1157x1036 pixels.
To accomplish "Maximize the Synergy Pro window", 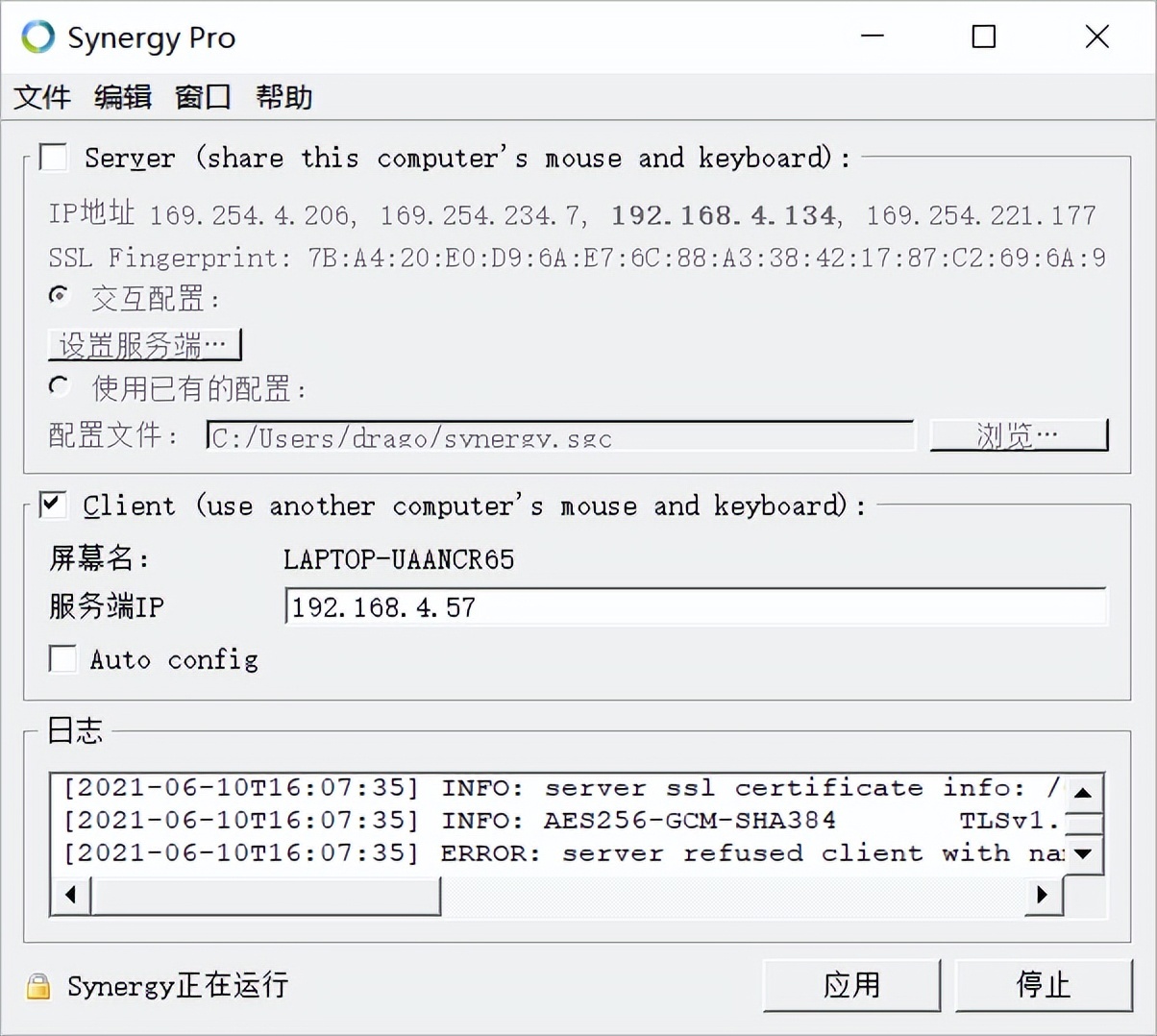I will click(x=984, y=37).
